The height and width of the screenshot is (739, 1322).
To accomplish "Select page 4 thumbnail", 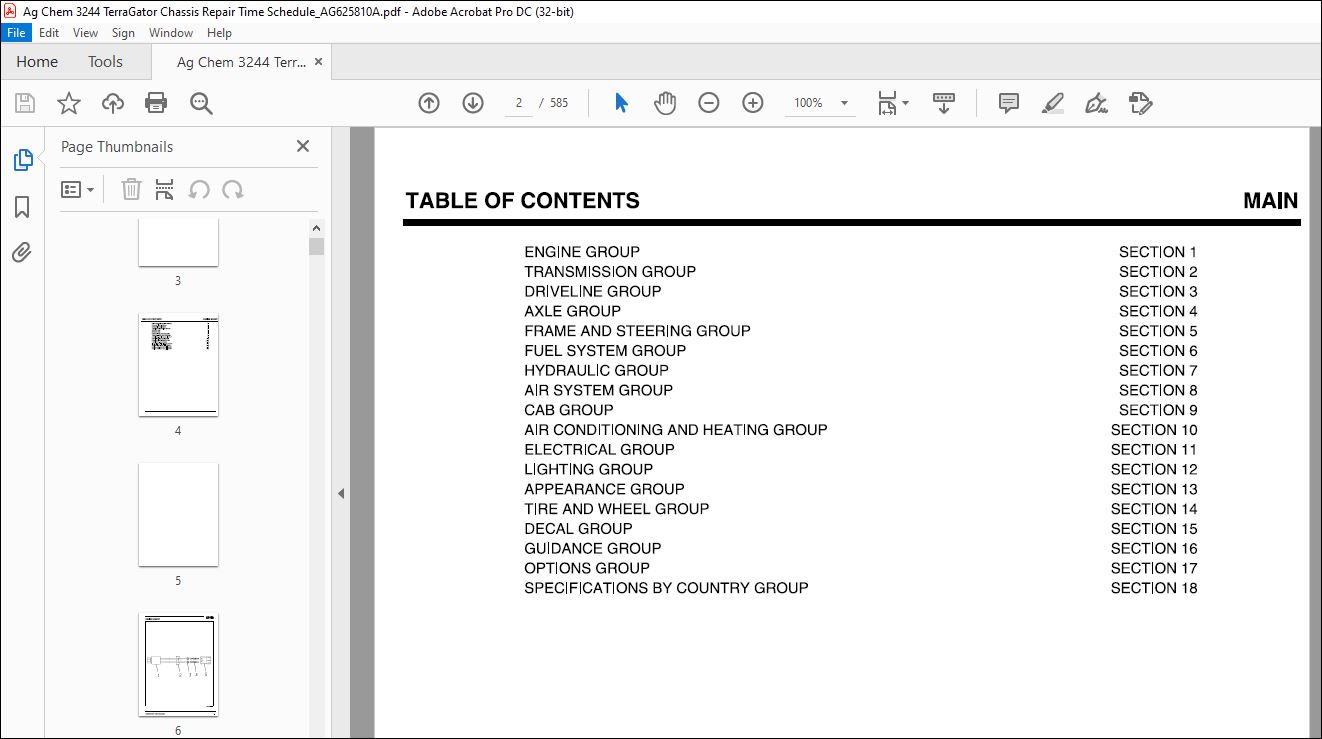I will coord(178,365).
